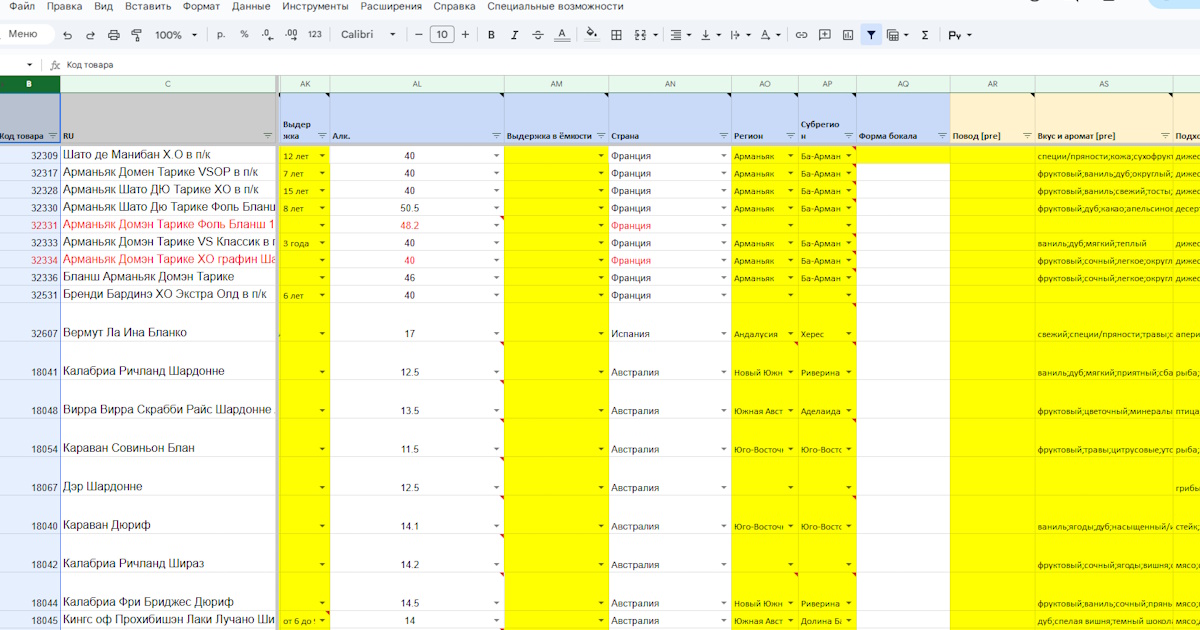Merge the selected cells
1200x630 pixels.
pyautogui.click(x=641, y=35)
